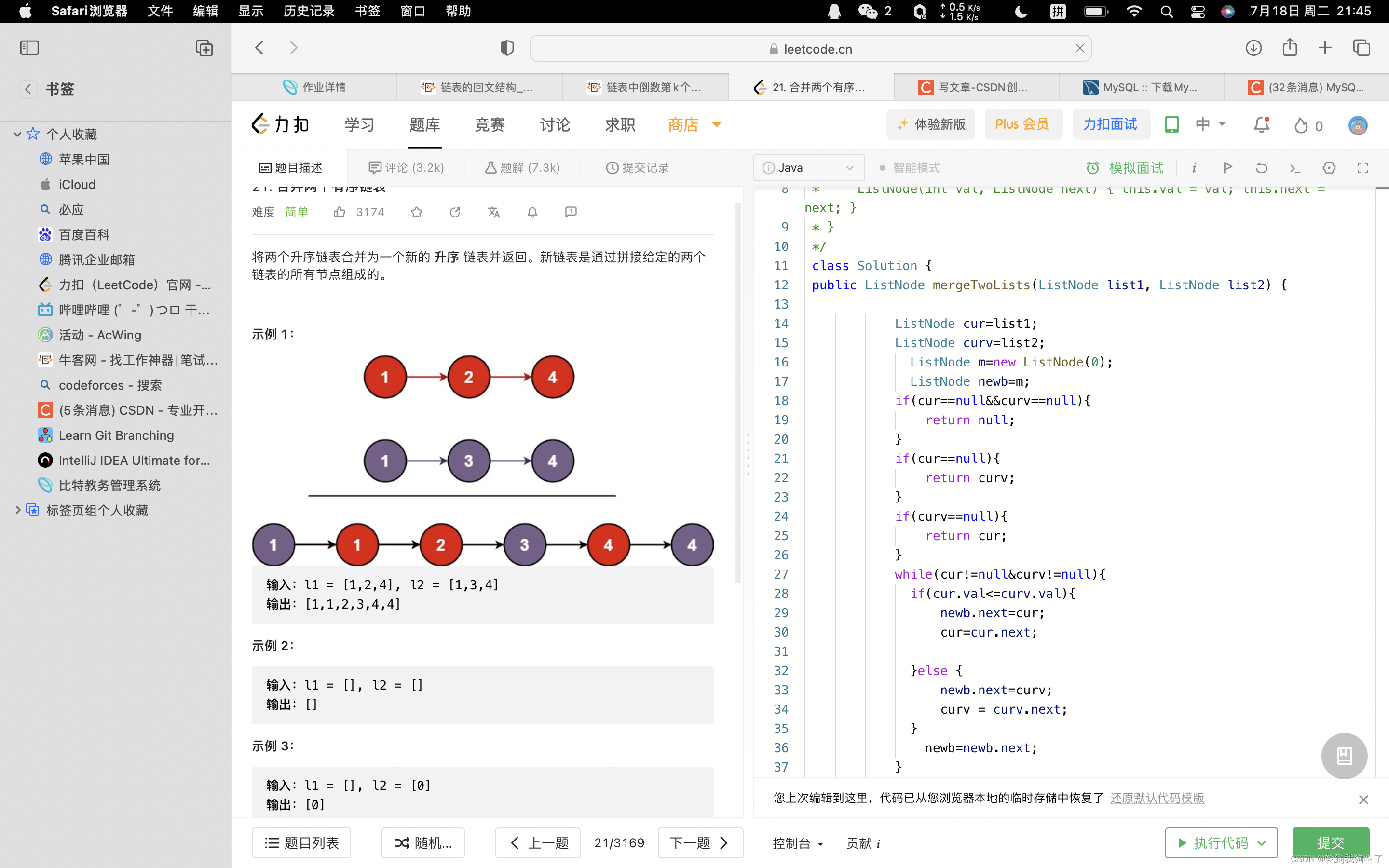The image size is (1389, 868).
Task: Open the 历史记录 menu in menu bar
Action: [x=309, y=11]
